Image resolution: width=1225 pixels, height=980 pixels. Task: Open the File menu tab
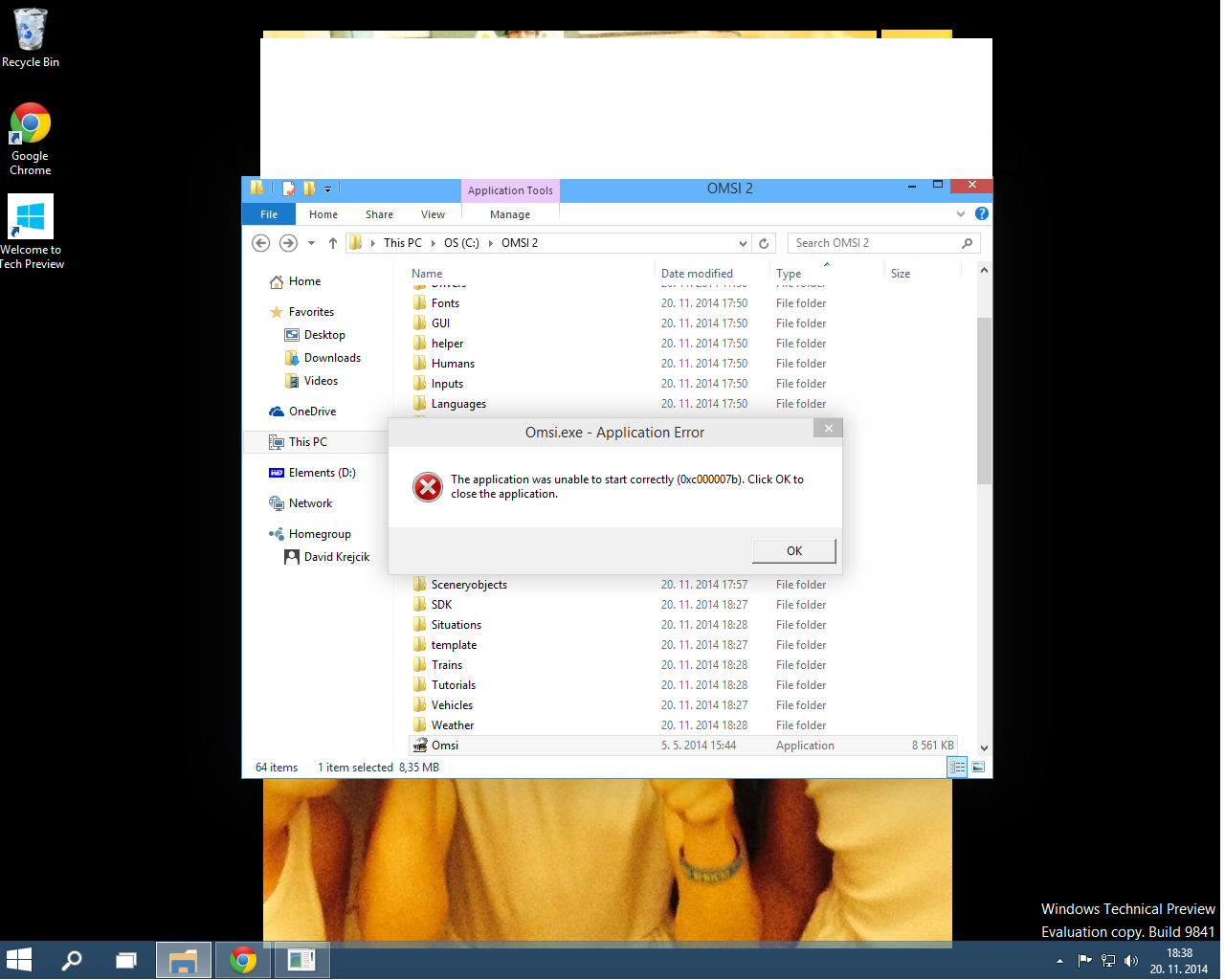269,214
